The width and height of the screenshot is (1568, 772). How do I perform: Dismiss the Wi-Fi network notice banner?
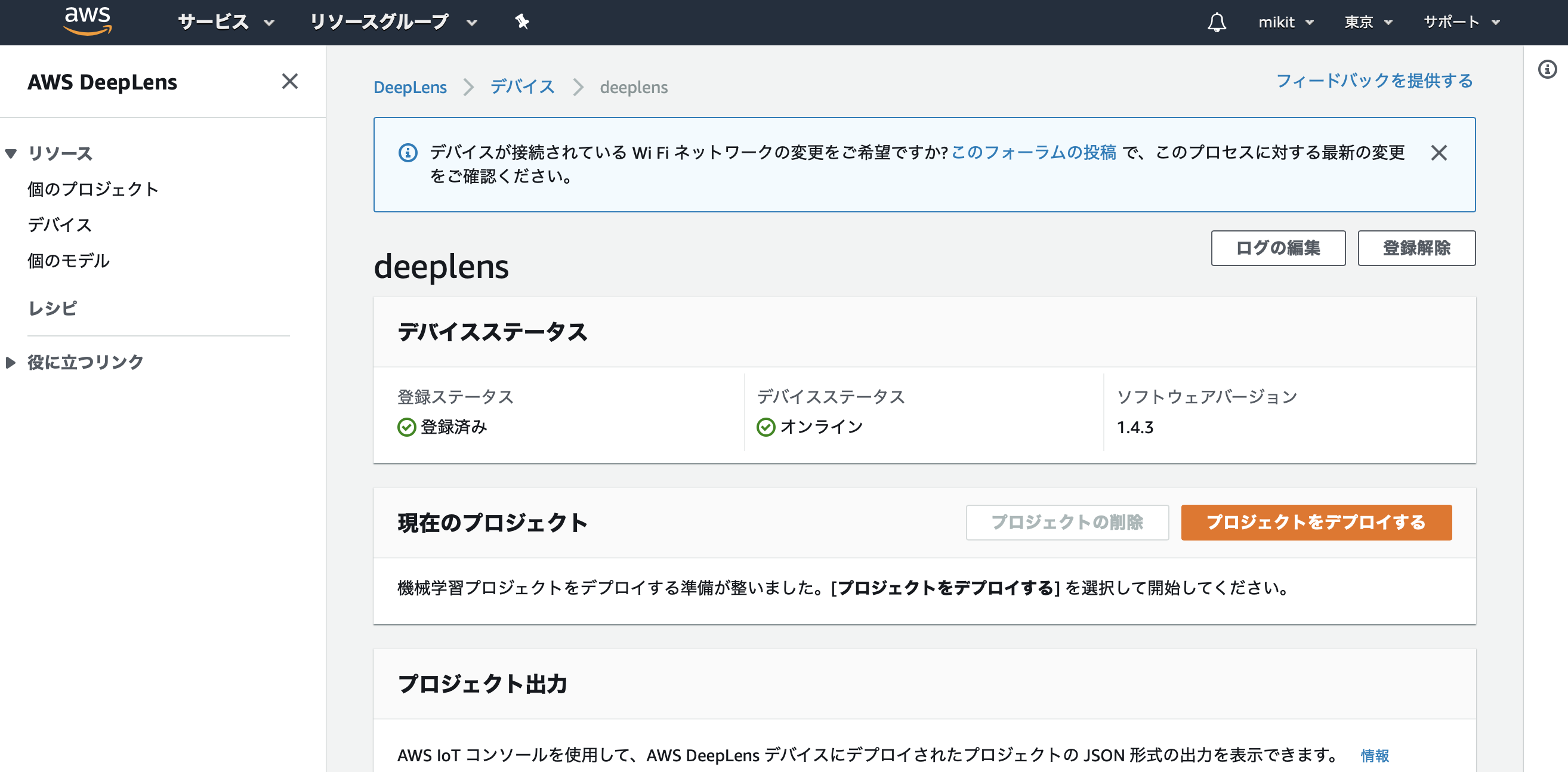[x=1439, y=152]
